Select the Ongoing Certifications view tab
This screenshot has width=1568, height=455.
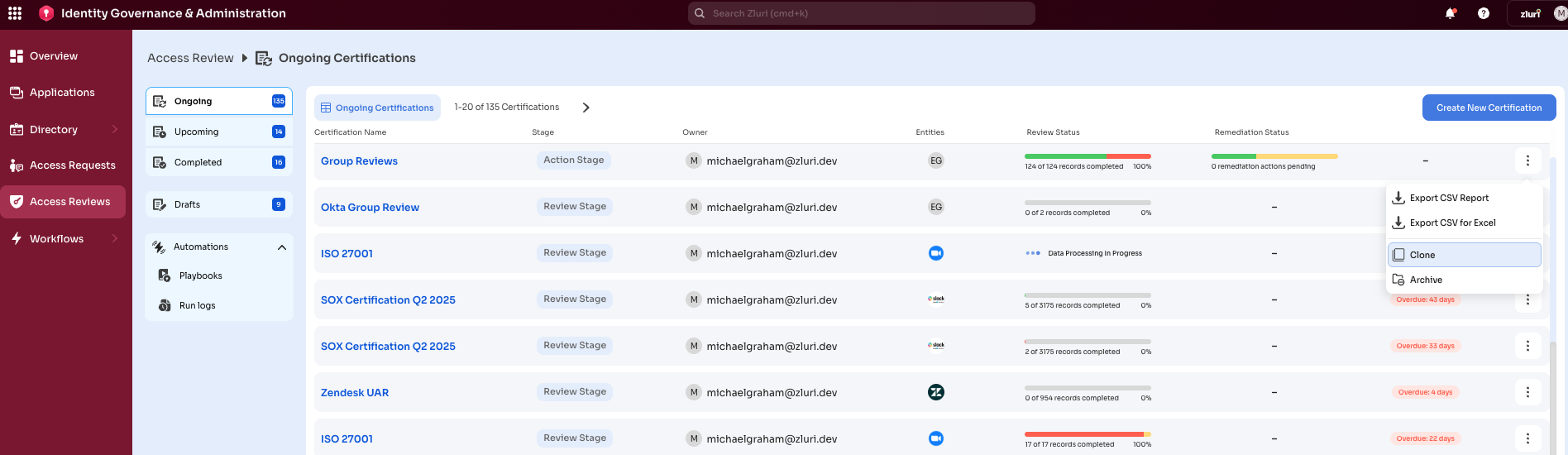377,108
